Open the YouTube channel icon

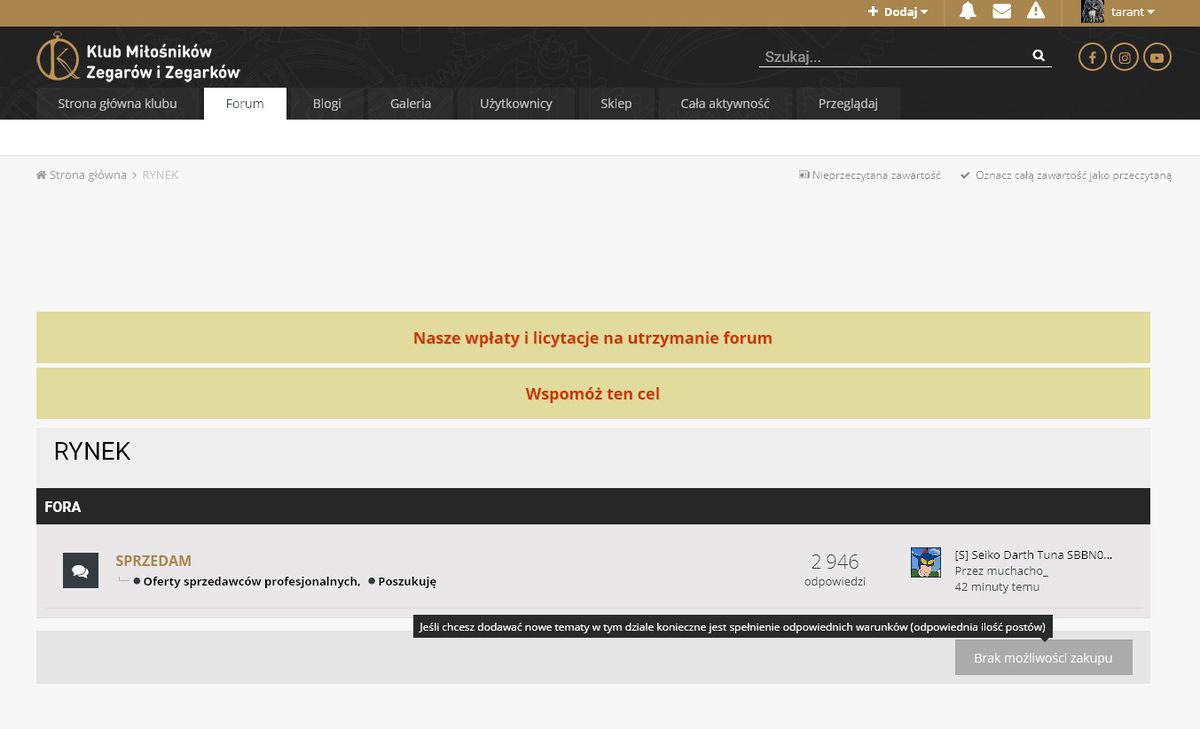click(1157, 58)
